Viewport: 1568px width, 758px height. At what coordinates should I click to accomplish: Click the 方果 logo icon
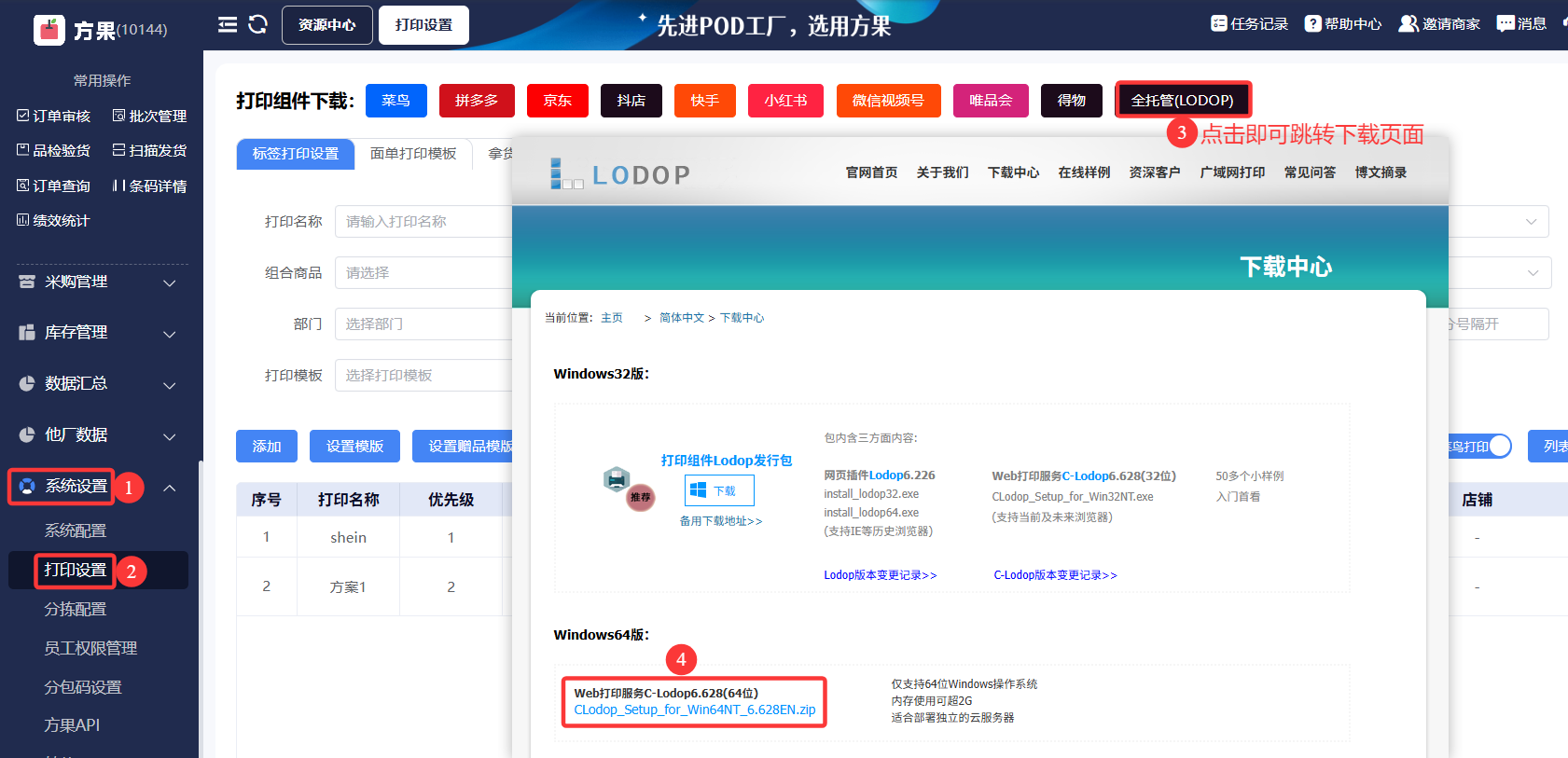click(49, 30)
